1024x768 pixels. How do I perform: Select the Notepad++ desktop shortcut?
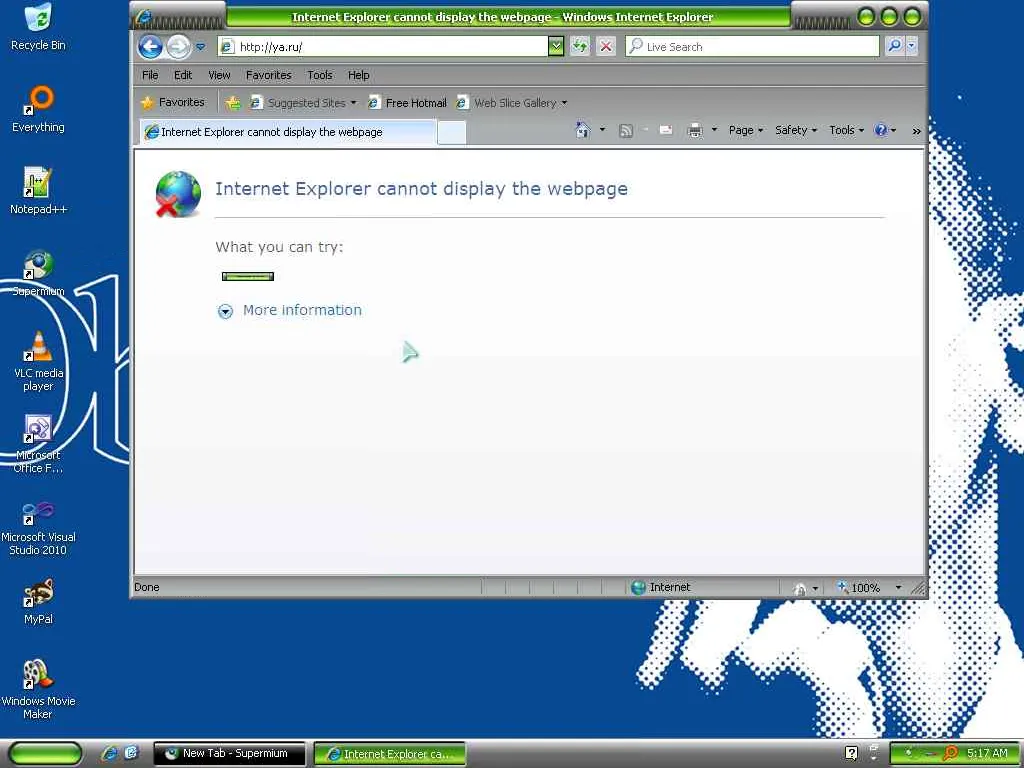(x=38, y=191)
